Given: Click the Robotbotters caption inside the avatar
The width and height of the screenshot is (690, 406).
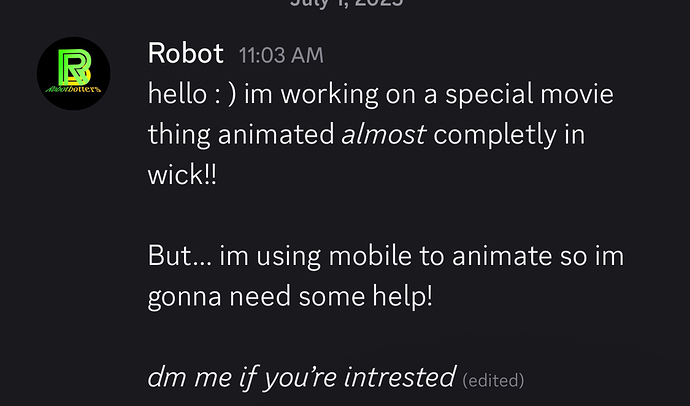Looking at the screenshot, I should click(73, 89).
